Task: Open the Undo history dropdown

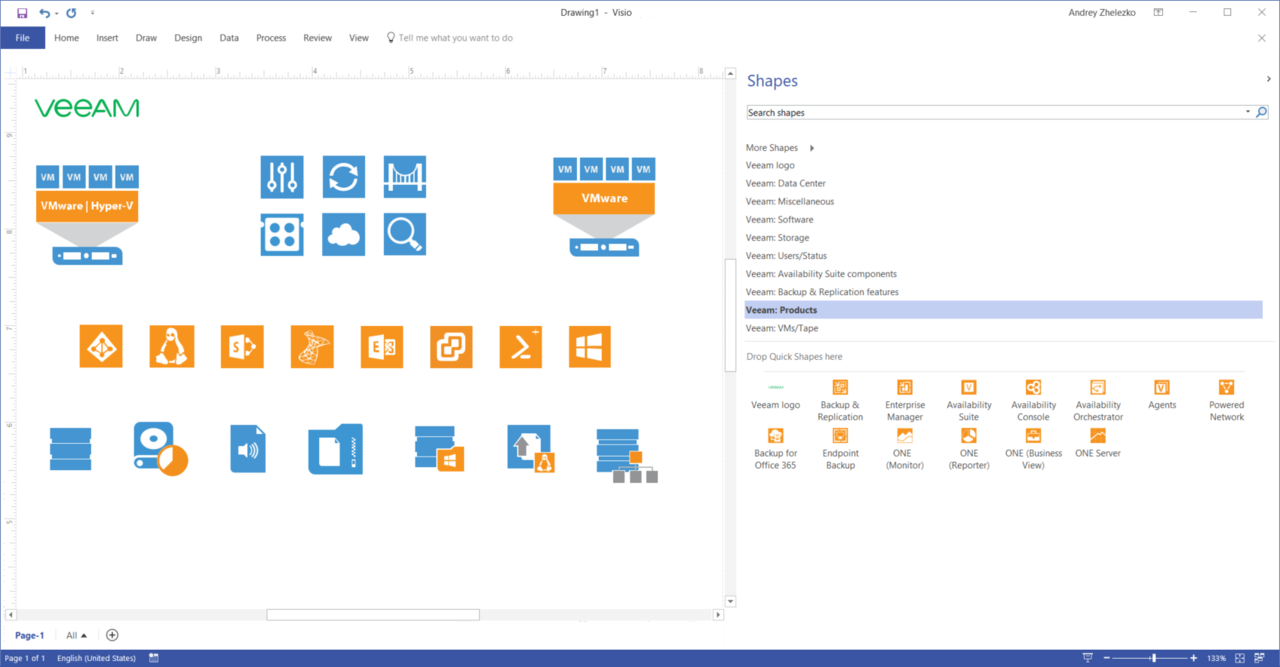Action: pos(56,12)
